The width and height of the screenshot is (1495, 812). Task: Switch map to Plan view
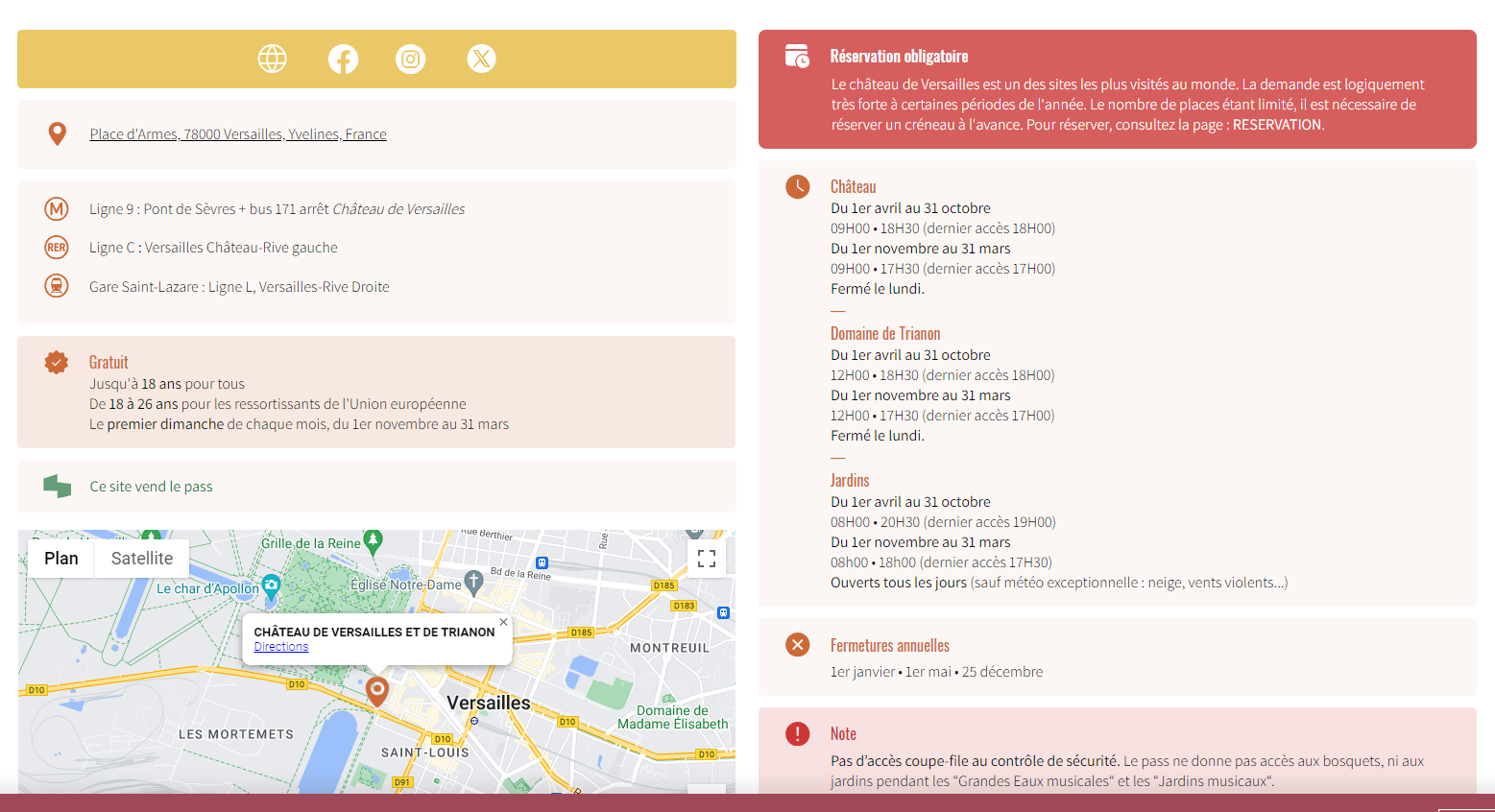[x=61, y=559]
